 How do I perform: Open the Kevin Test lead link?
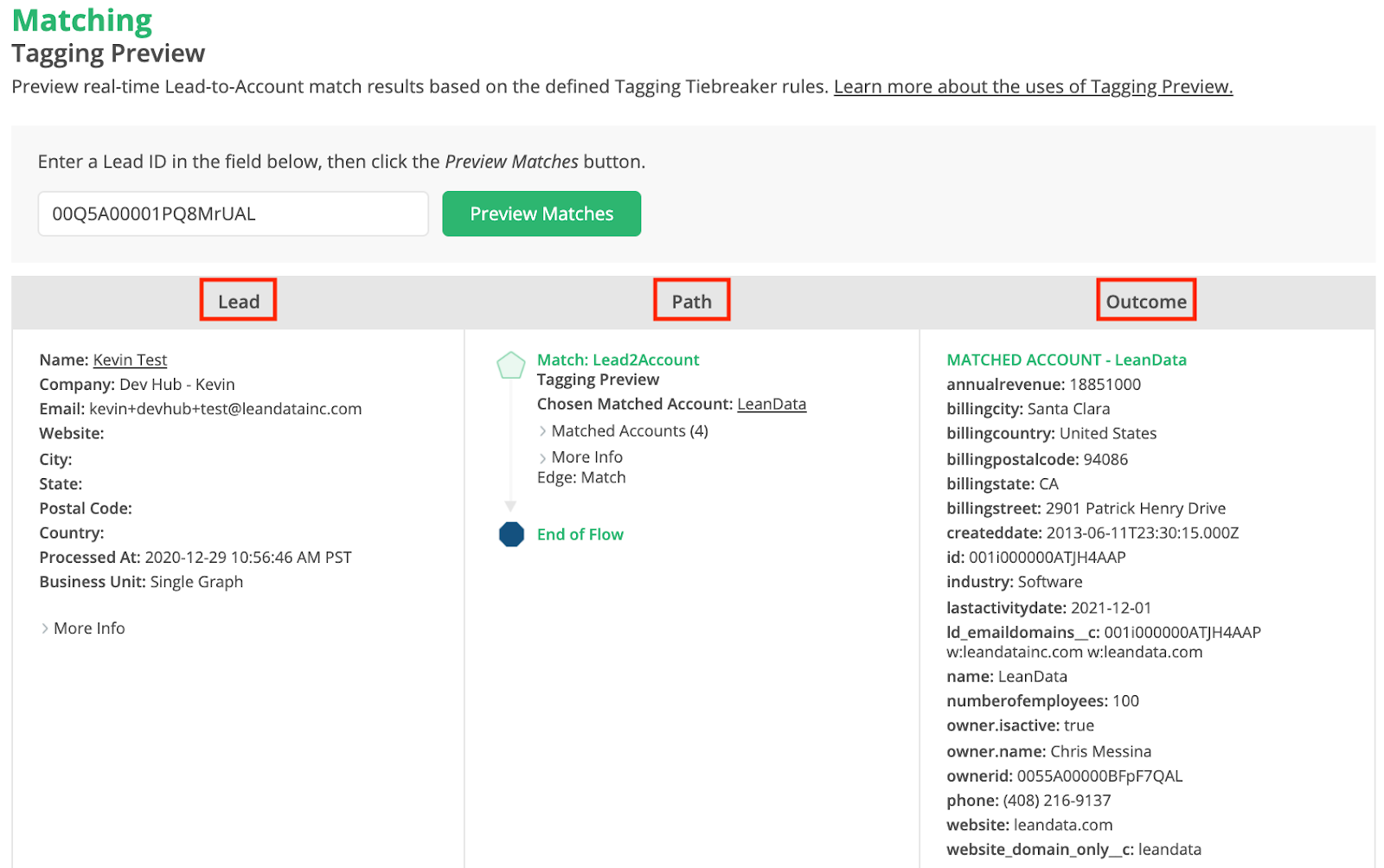tap(130, 360)
